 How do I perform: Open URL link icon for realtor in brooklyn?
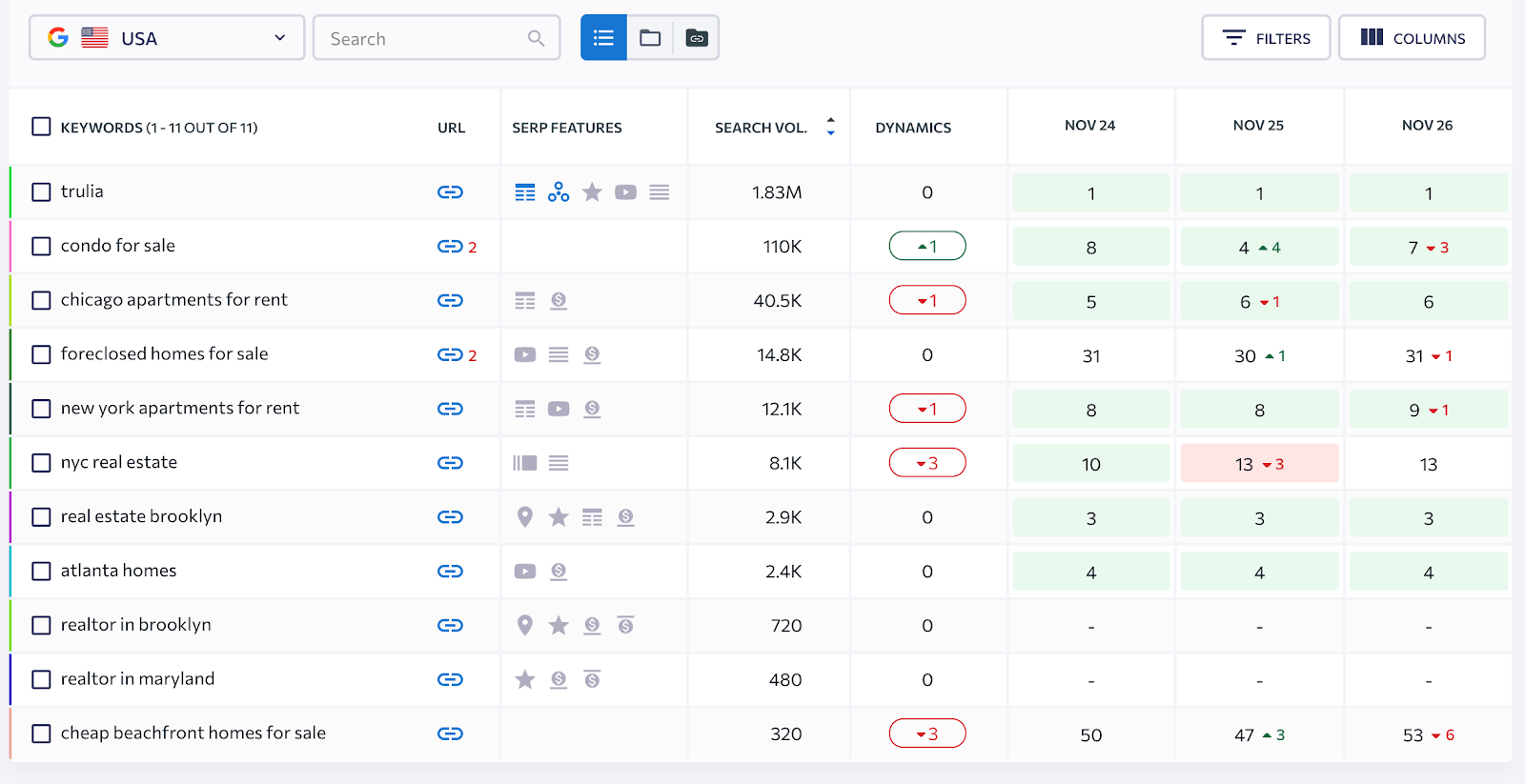[450, 626]
